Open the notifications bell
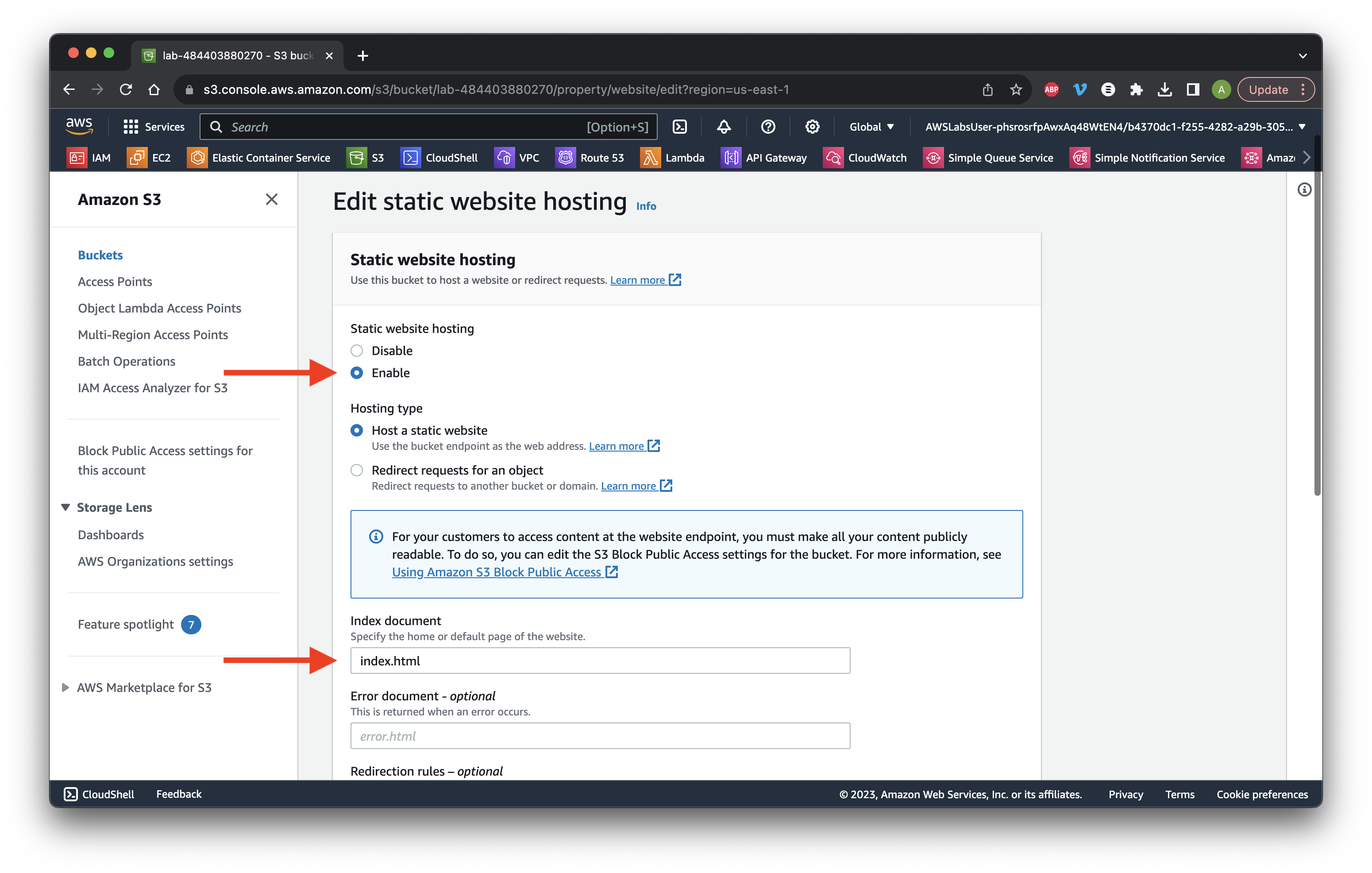This screenshot has height=873, width=1372. 724,127
